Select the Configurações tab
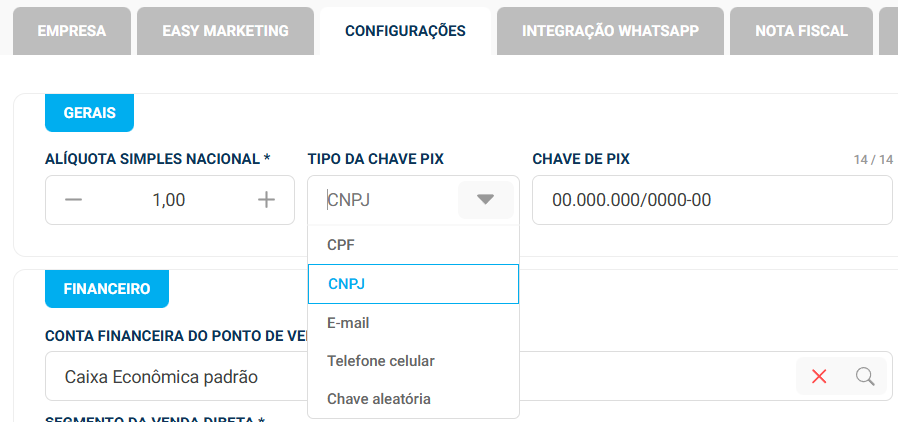This screenshot has height=422, width=898. pyautogui.click(x=405, y=31)
